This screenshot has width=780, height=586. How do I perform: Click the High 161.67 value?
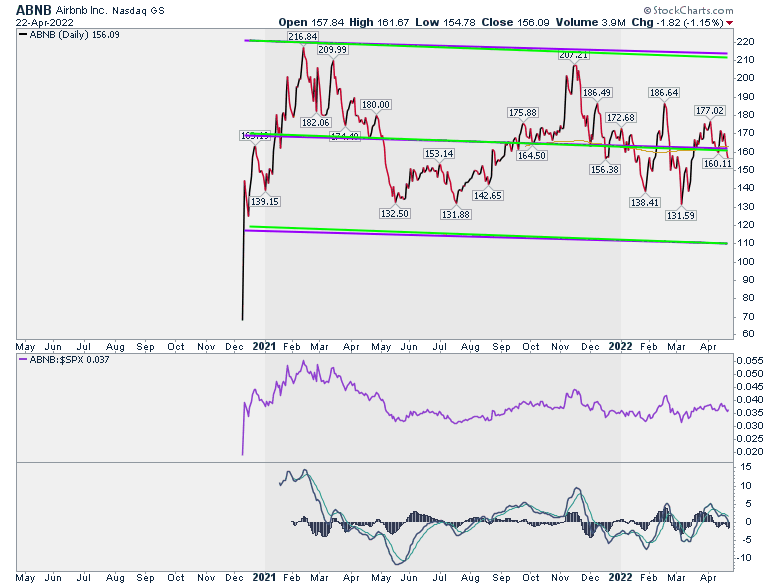coord(379,22)
